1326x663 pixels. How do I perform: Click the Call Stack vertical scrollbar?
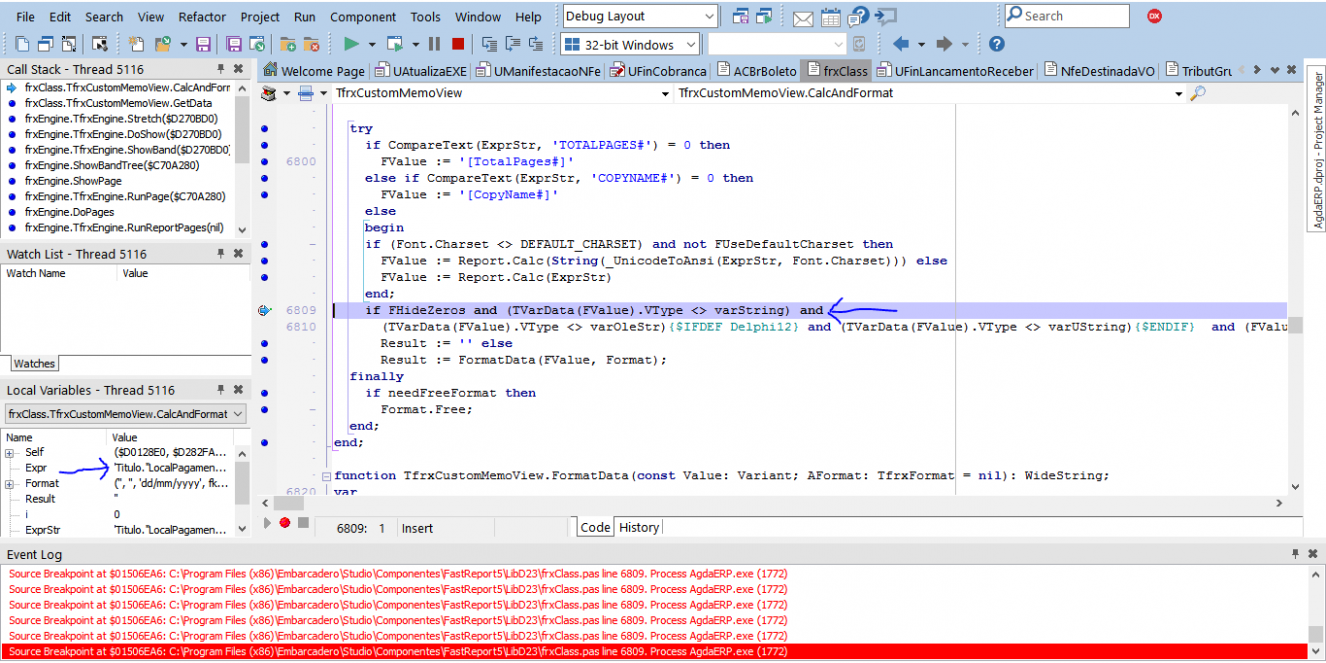(x=241, y=159)
